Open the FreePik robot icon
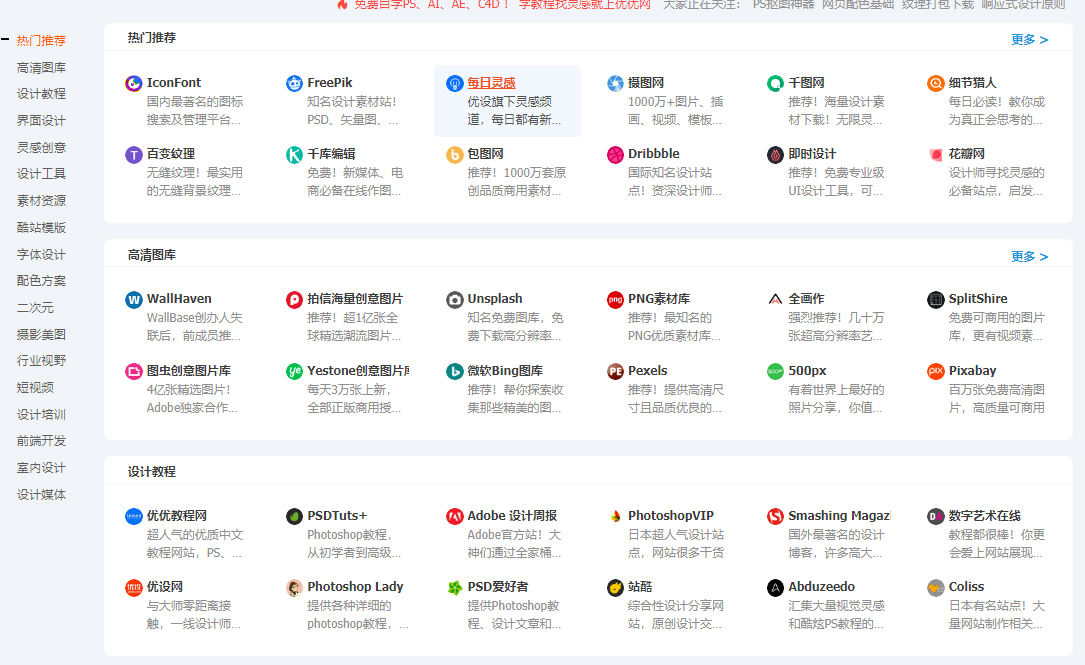1085x665 pixels. coord(294,84)
